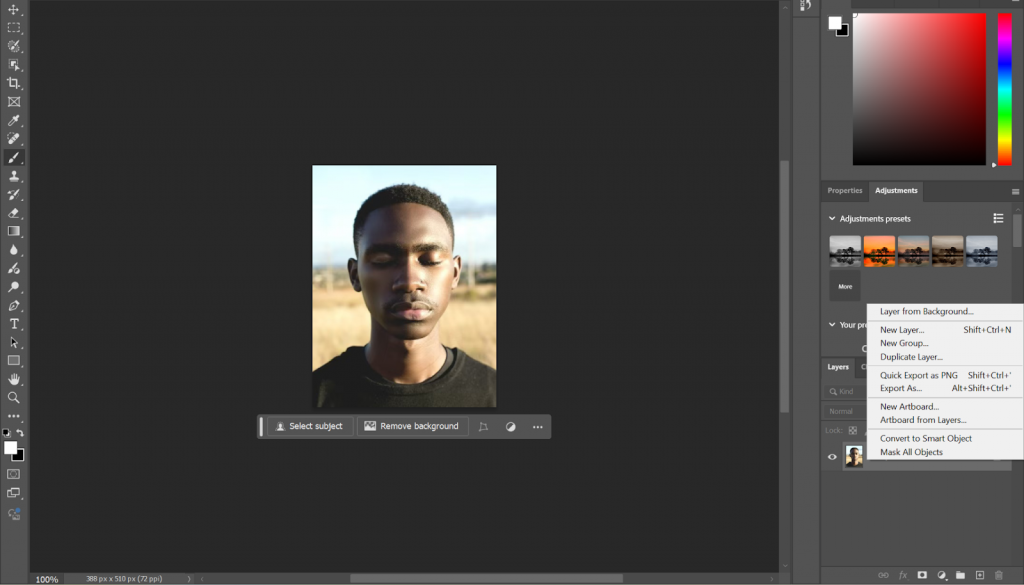
Task: Click the link layers icon
Action: point(883,575)
